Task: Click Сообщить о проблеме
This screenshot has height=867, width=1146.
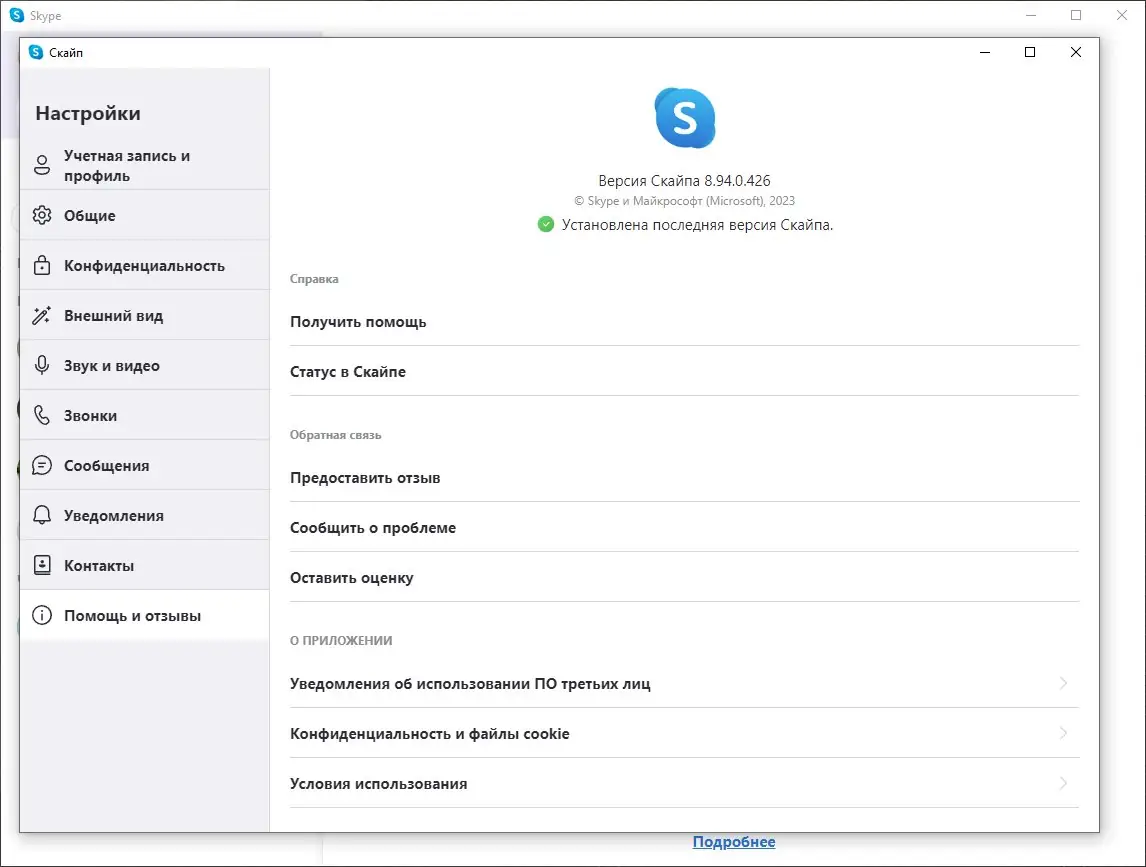Action: coord(684,527)
